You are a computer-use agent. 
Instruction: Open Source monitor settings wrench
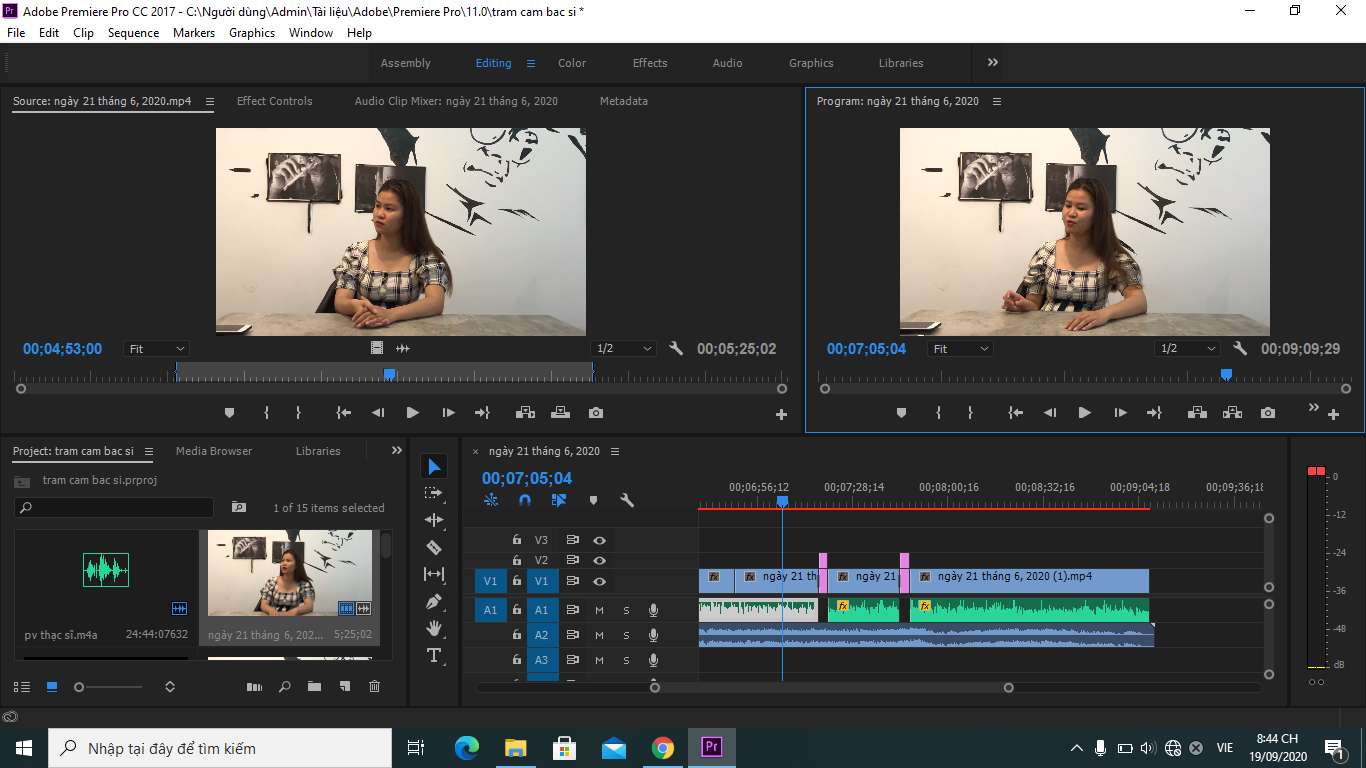point(676,348)
